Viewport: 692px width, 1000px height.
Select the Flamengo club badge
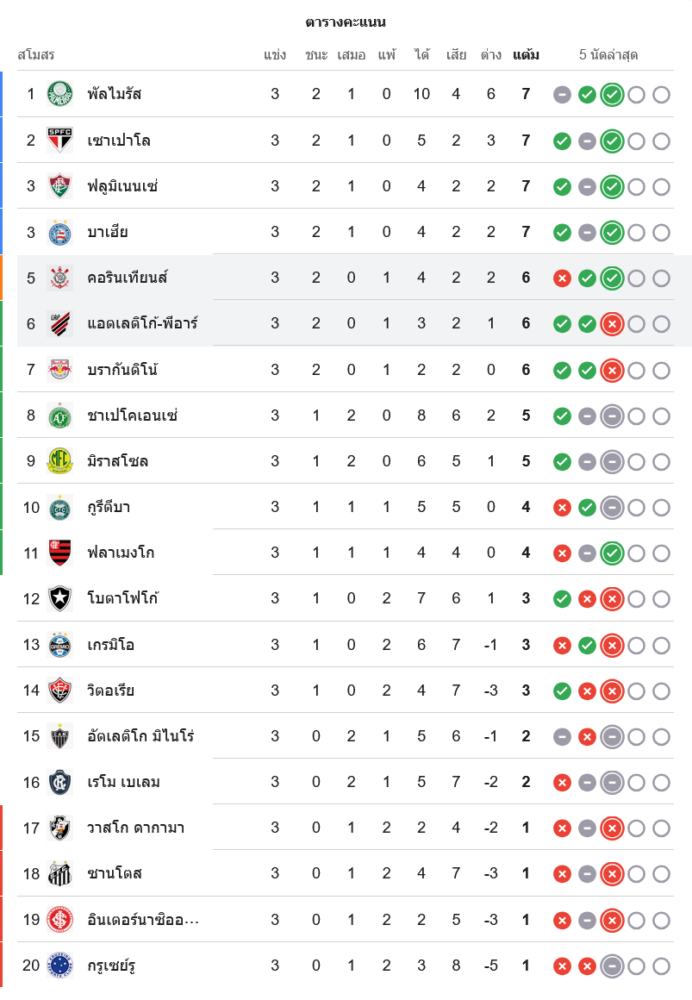60,553
